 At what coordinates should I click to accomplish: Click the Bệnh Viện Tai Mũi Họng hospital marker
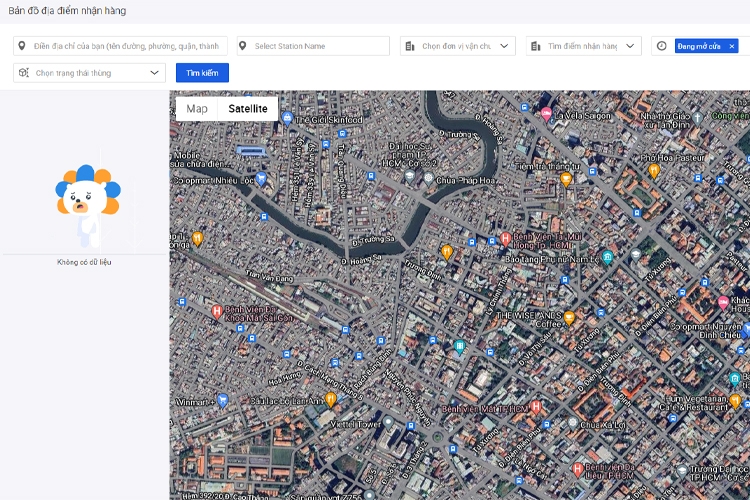pyautogui.click(x=506, y=240)
